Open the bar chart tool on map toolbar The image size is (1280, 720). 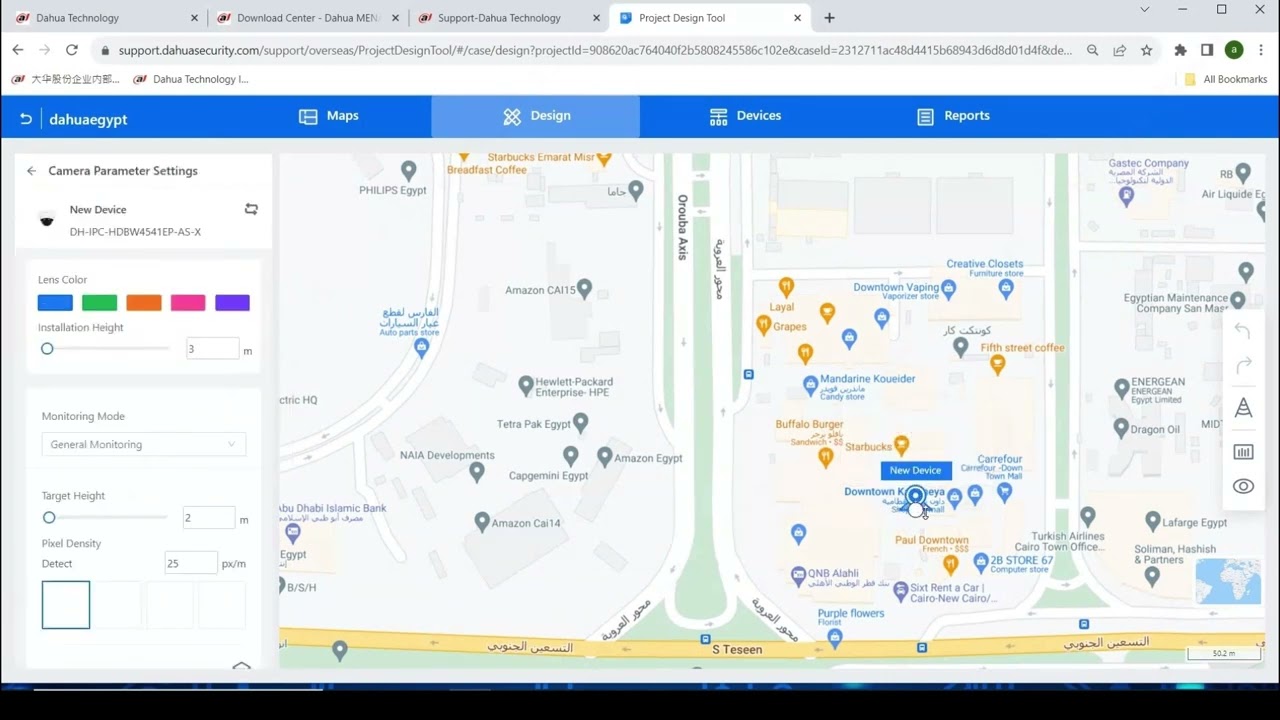tap(1243, 452)
